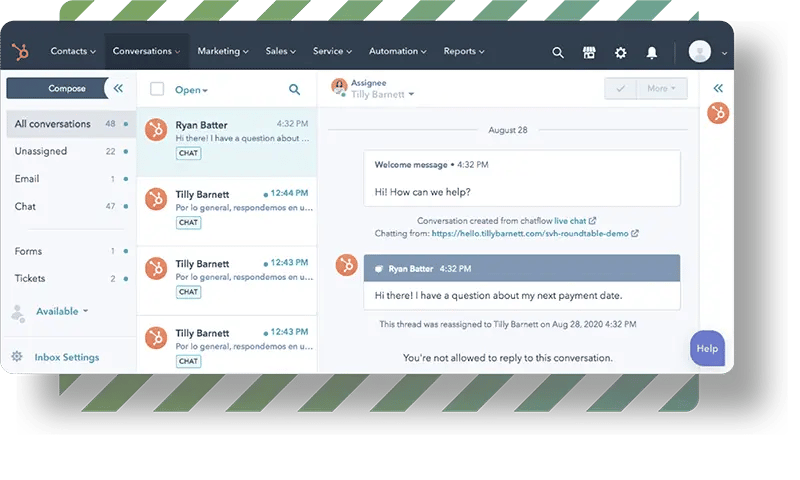Screen dimensions: 800x480
Task: Click the HubSpot icon in right sidebar
Action: (x=718, y=113)
